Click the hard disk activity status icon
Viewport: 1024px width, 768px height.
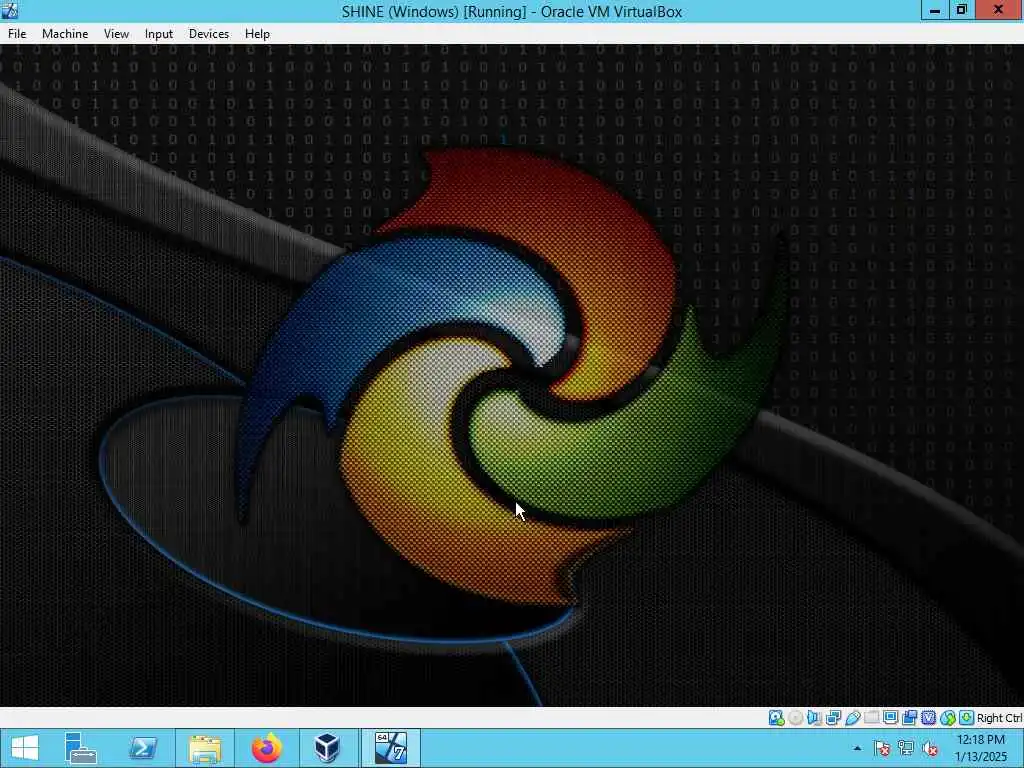(776, 718)
